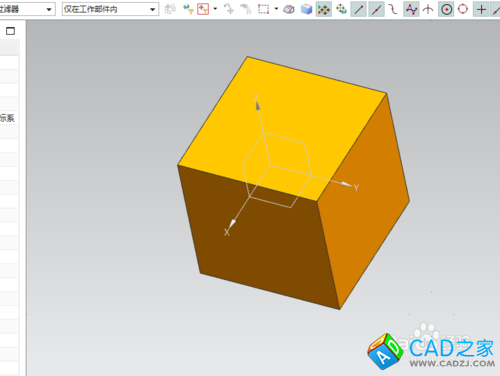Click the square icon atop the left panel

[x=10, y=31]
